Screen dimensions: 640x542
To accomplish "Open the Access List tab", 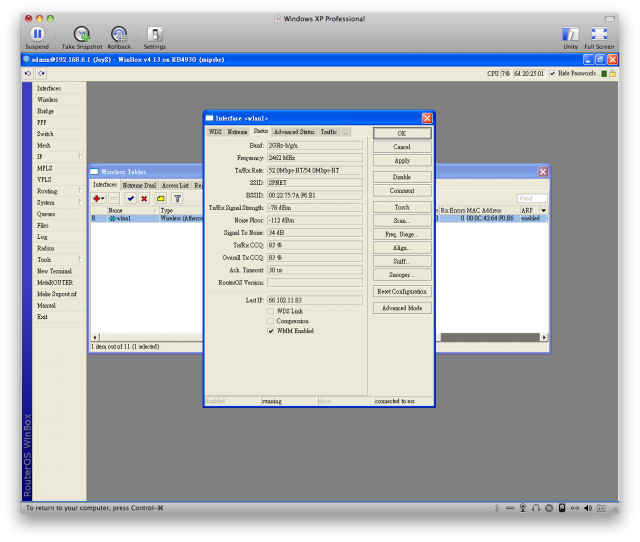I will point(175,185).
